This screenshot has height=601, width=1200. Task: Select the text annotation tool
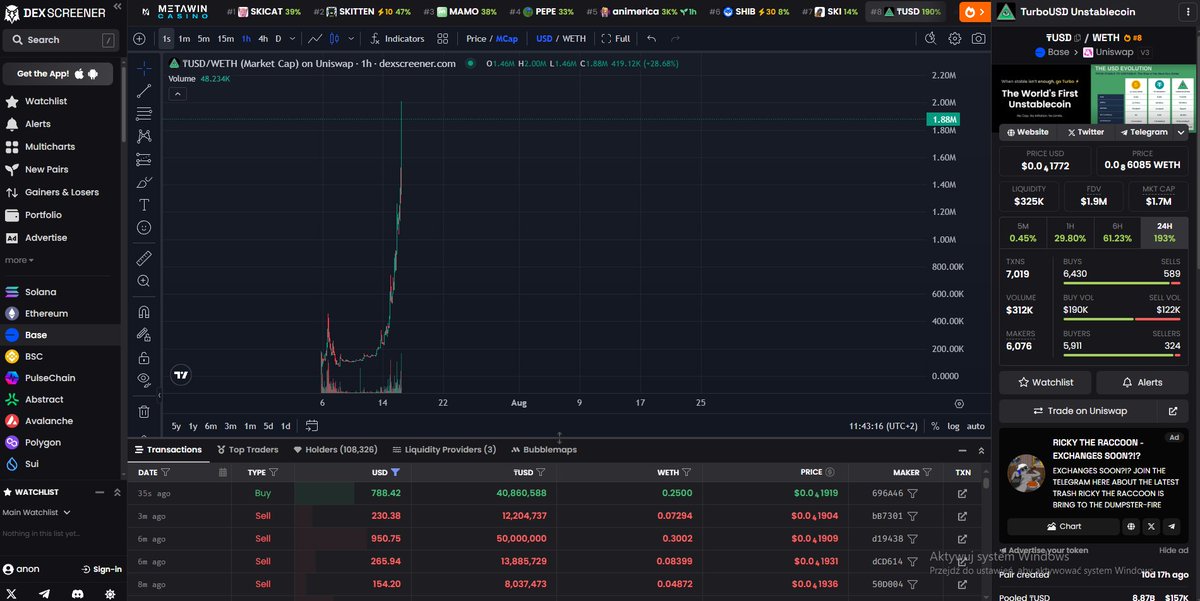[x=144, y=205]
